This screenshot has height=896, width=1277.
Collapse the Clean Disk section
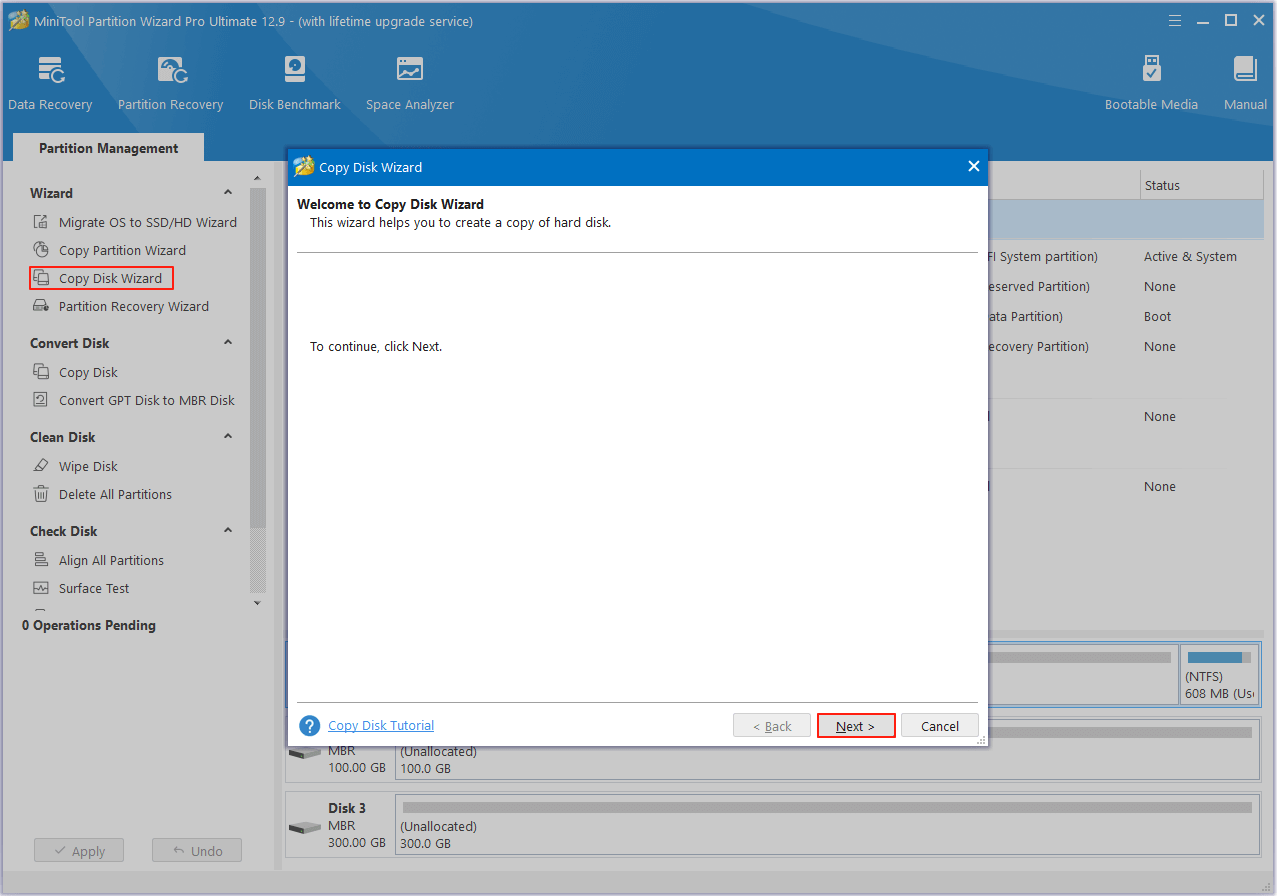point(228,437)
